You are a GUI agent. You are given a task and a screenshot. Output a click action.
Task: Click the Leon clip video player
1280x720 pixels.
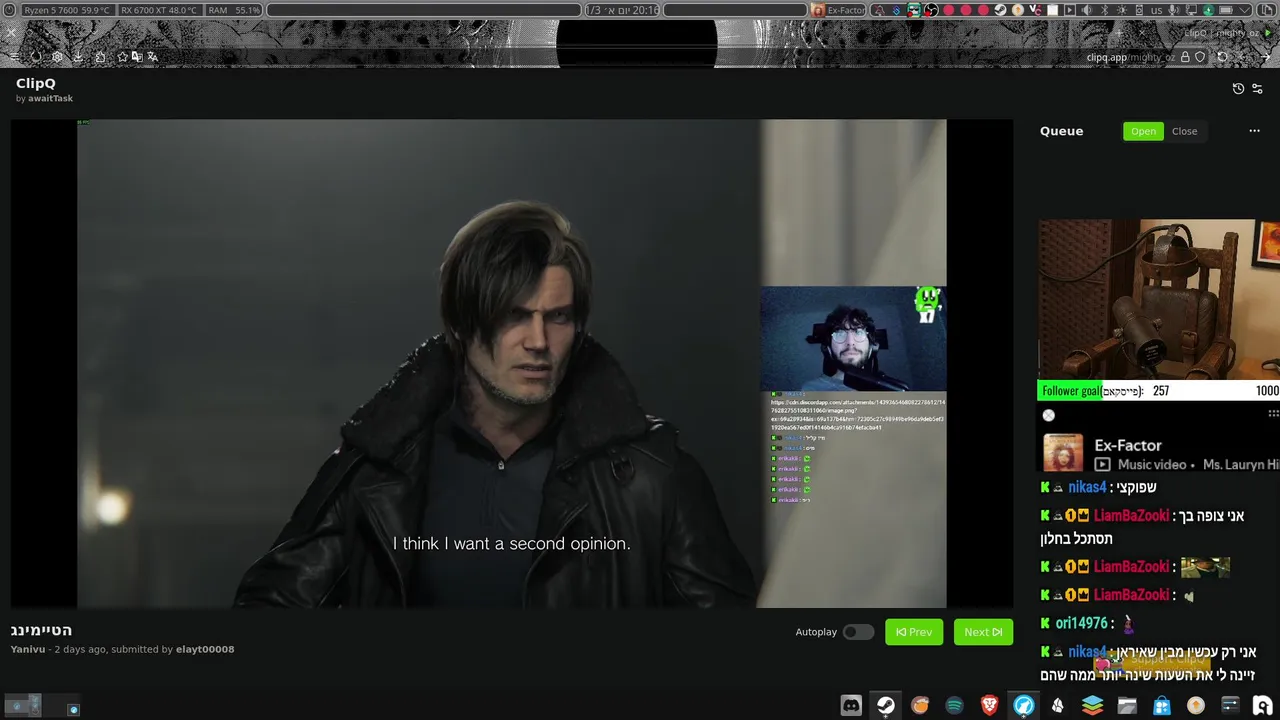click(512, 363)
